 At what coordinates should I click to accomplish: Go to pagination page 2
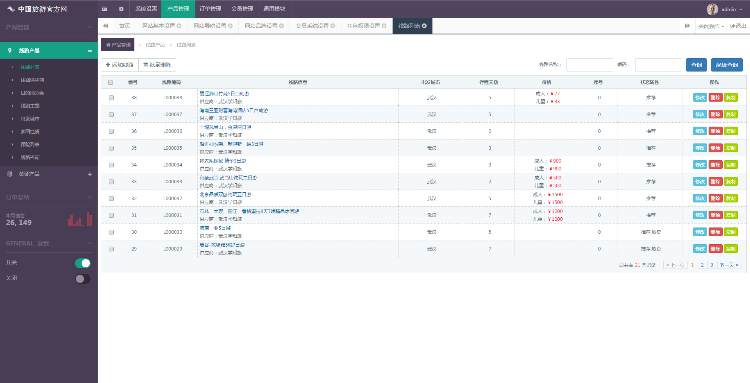click(702, 264)
